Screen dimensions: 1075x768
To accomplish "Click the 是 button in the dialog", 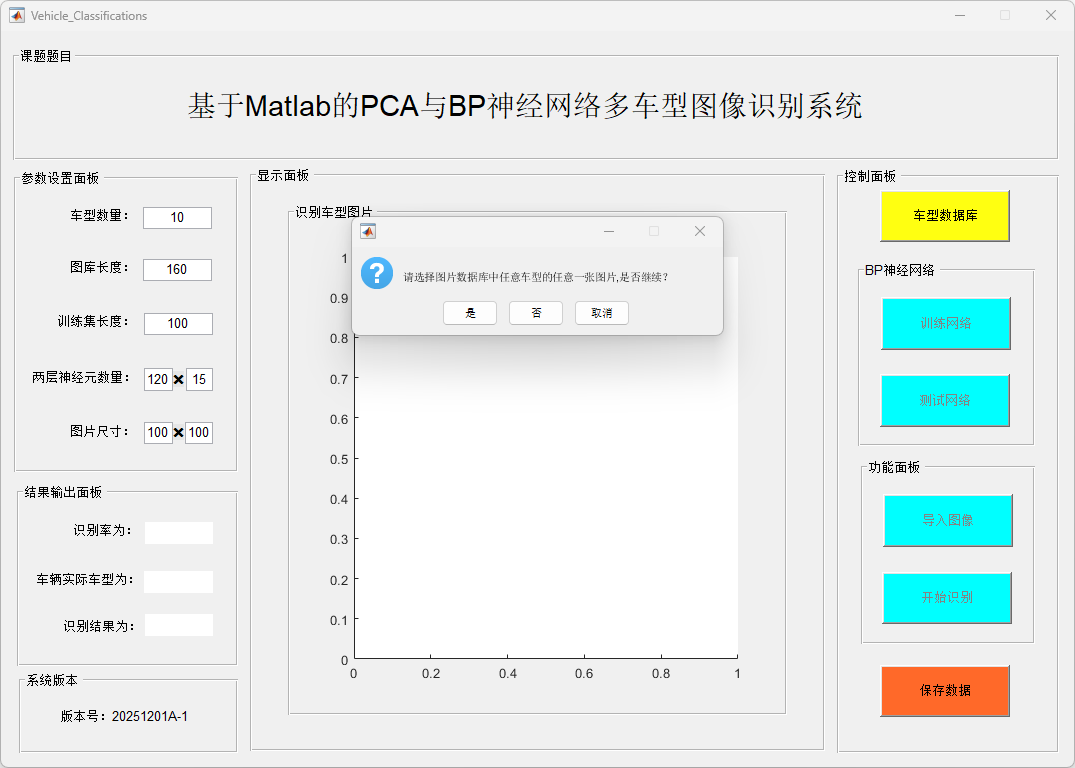I will coord(470,313).
